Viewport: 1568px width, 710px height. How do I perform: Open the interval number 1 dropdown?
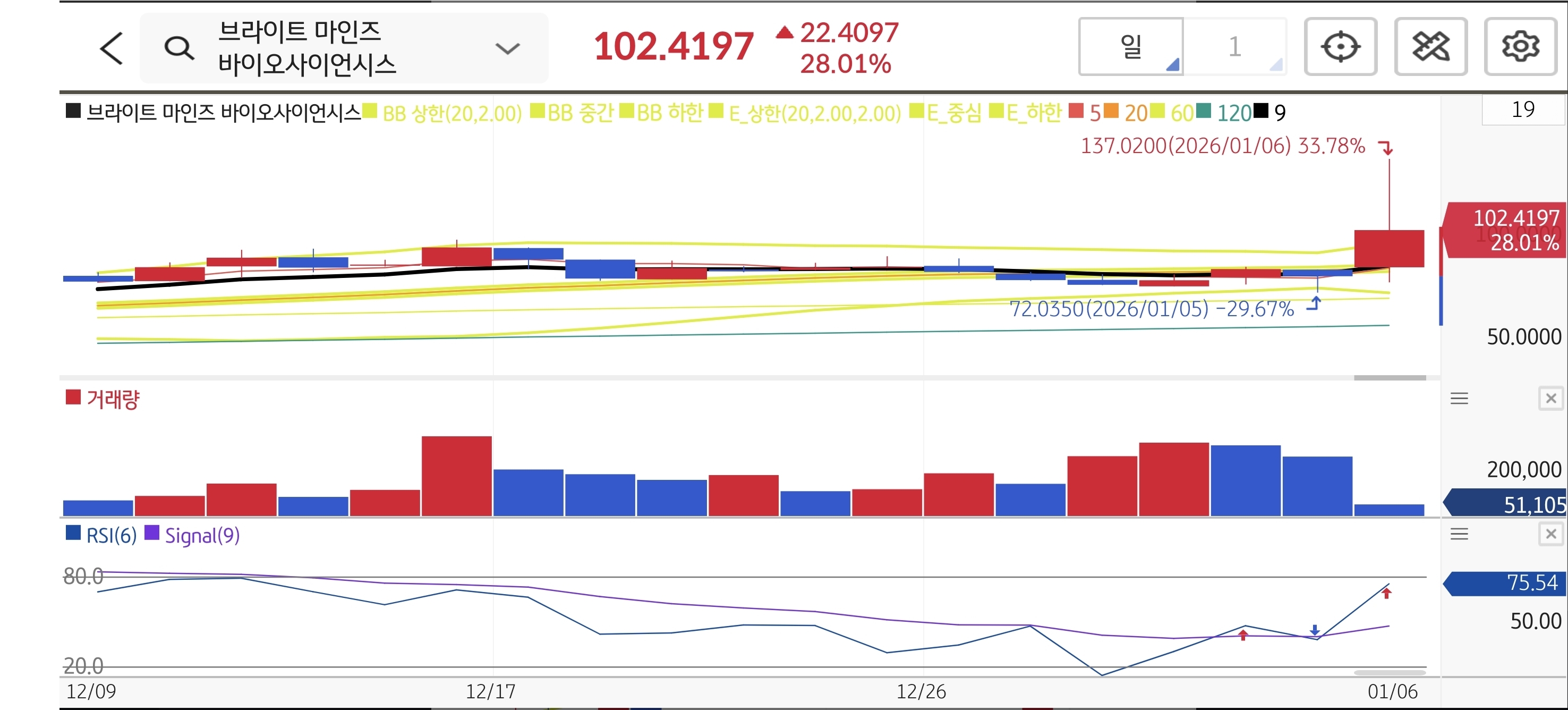coord(1235,47)
